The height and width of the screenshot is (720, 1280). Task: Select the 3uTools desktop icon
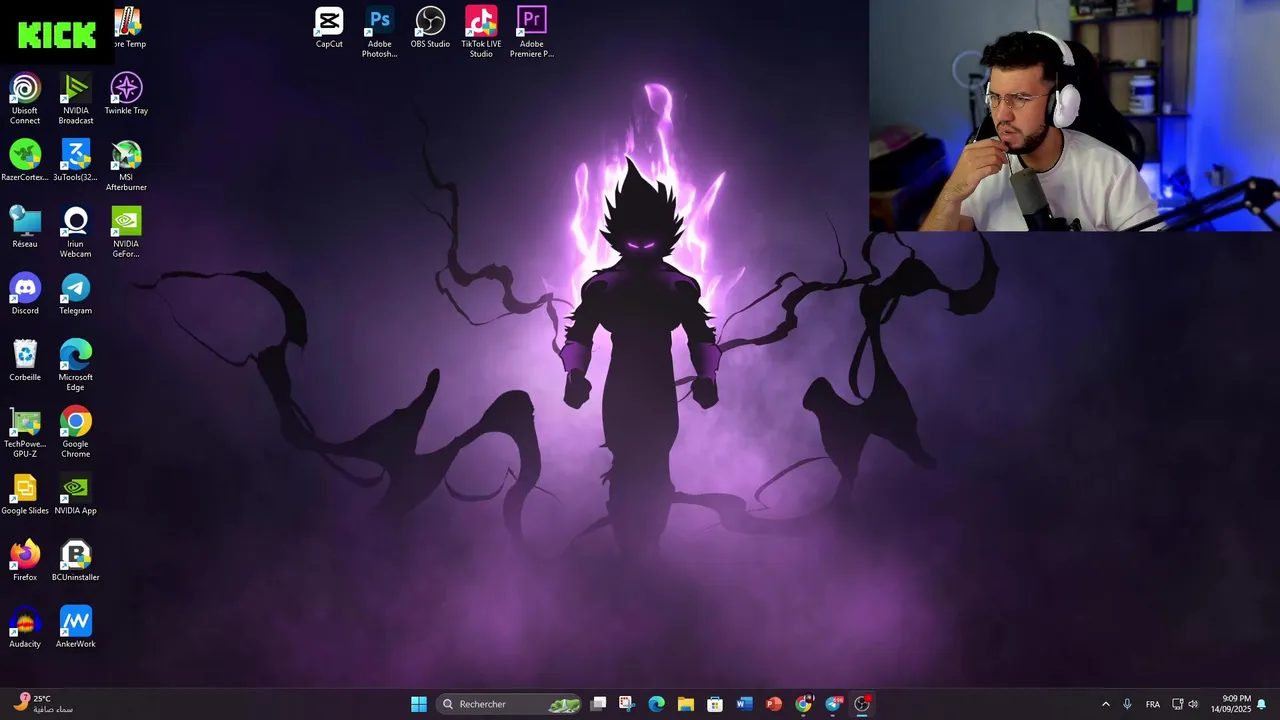pyautogui.click(x=76, y=160)
